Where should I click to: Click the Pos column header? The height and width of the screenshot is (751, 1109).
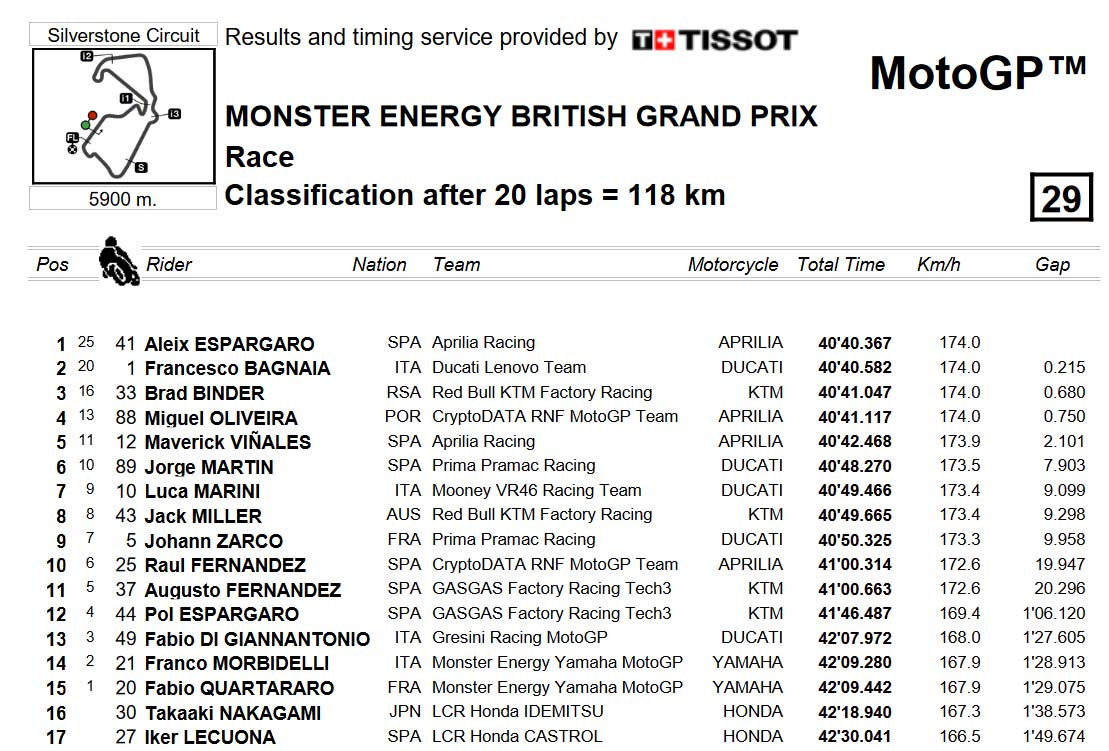[x=52, y=264]
